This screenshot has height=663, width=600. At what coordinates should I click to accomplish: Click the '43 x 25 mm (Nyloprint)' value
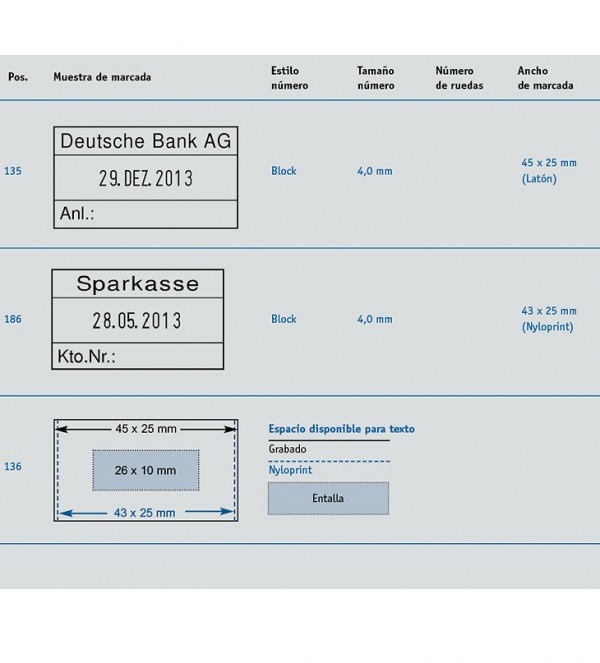point(549,319)
